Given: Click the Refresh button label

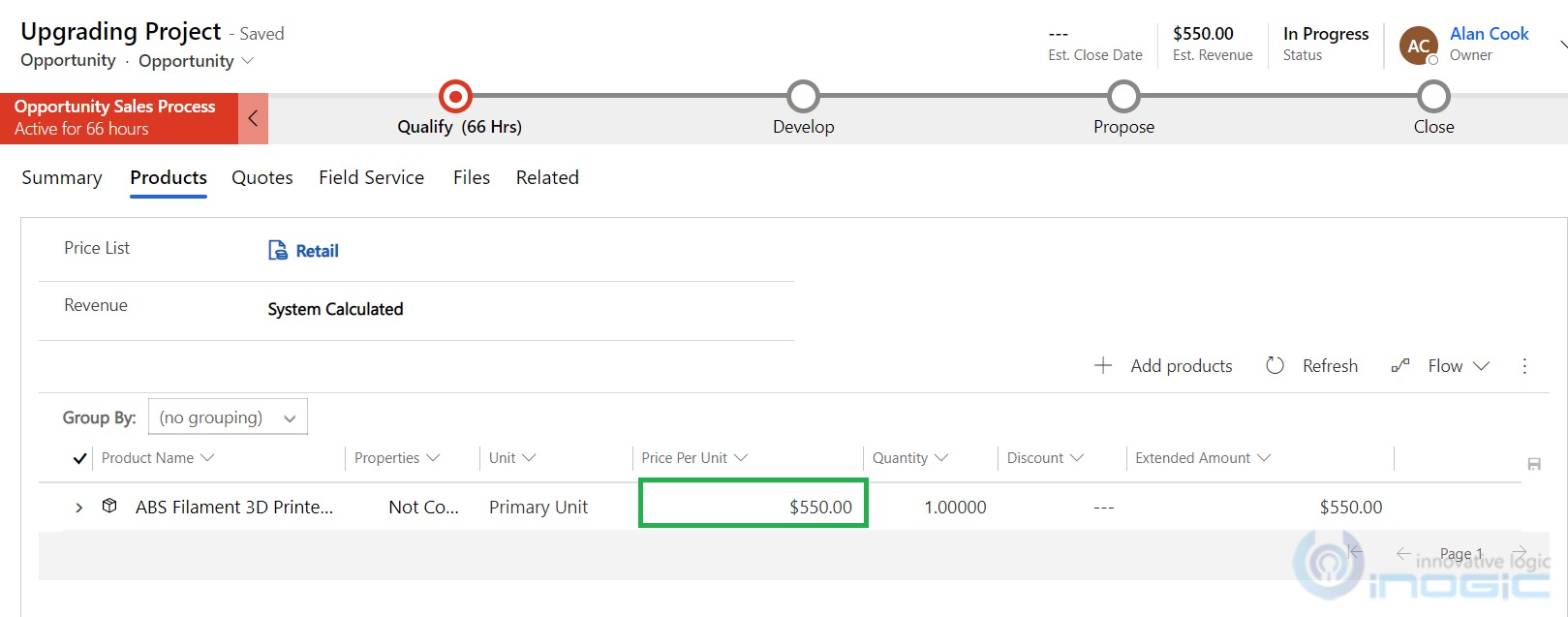Looking at the screenshot, I should point(1330,365).
